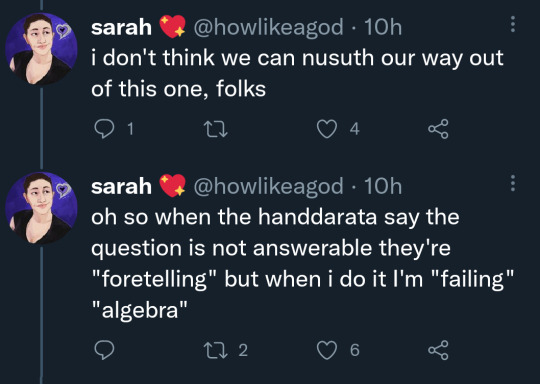Share the handdarata tweet
The height and width of the screenshot is (384, 540).
[438, 350]
